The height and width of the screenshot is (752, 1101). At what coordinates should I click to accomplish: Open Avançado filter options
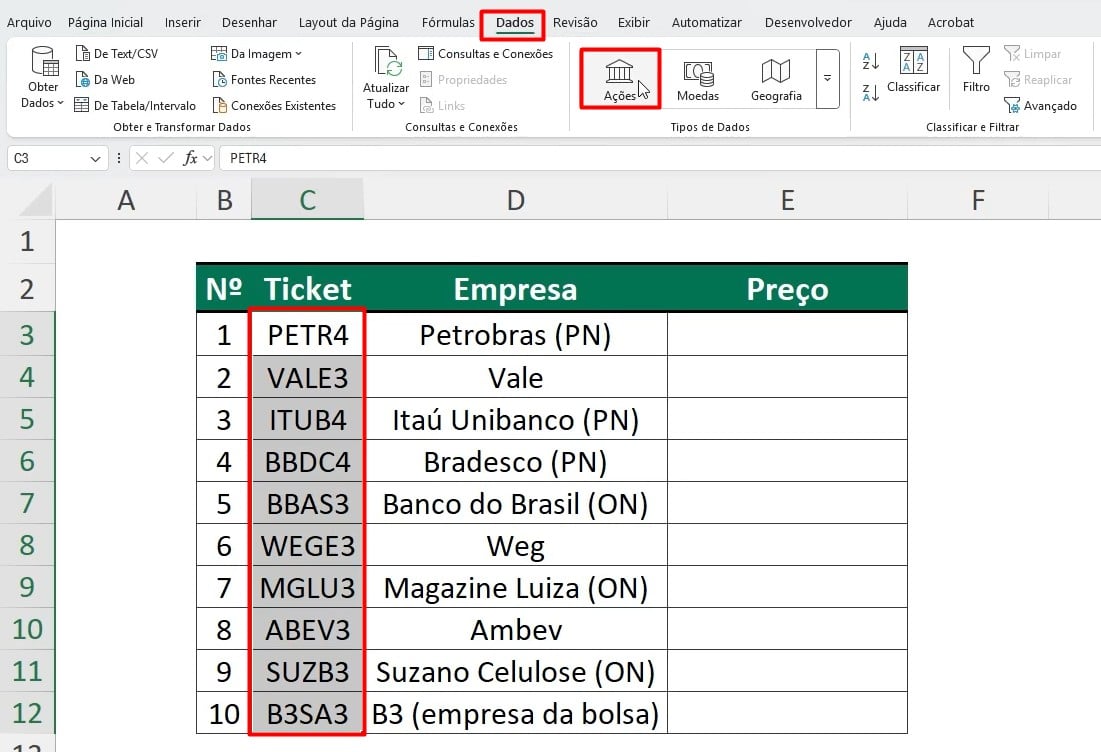1041,105
